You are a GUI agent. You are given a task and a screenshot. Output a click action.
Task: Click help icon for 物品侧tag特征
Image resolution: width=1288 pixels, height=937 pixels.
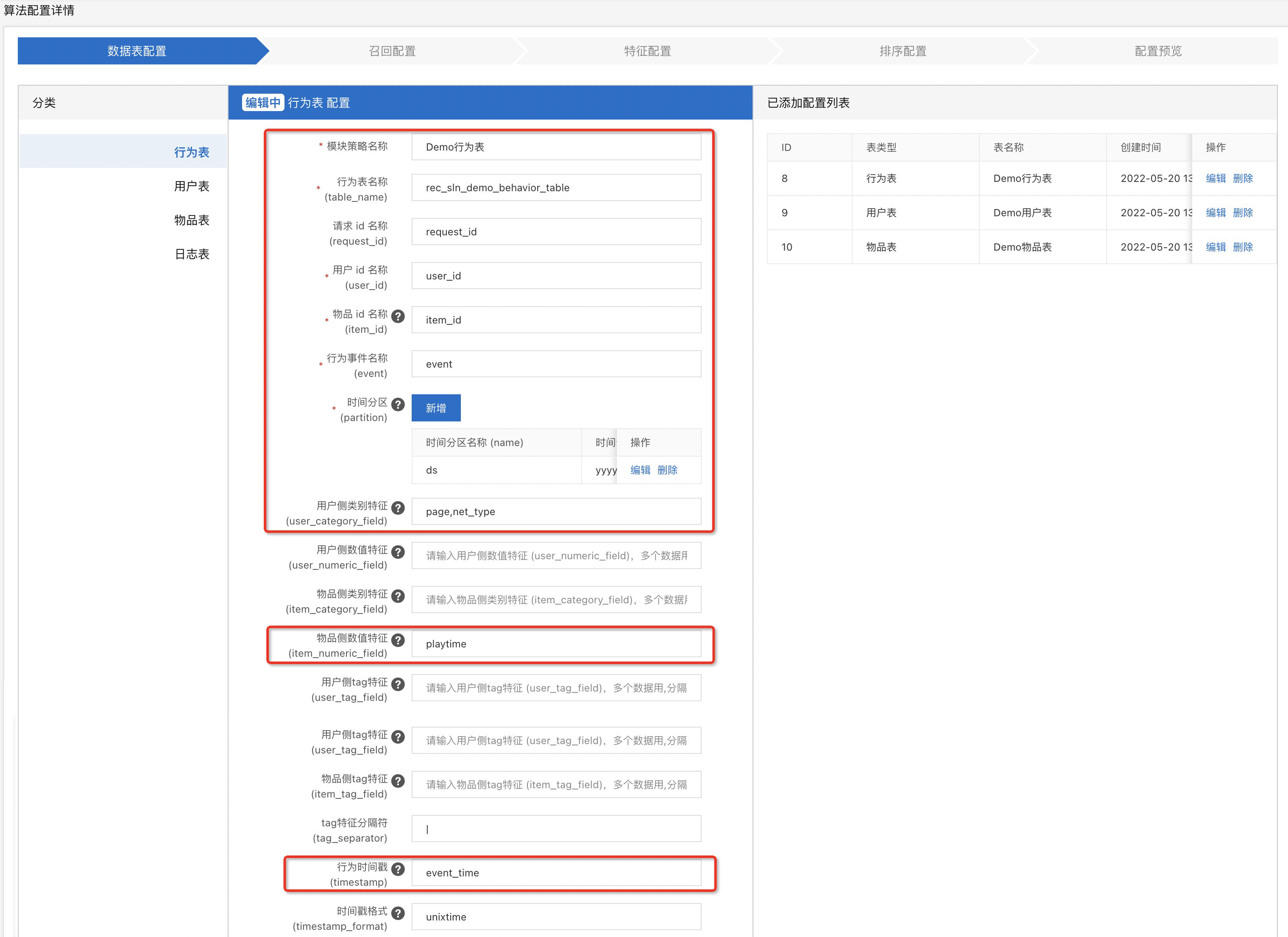pyautogui.click(x=398, y=781)
